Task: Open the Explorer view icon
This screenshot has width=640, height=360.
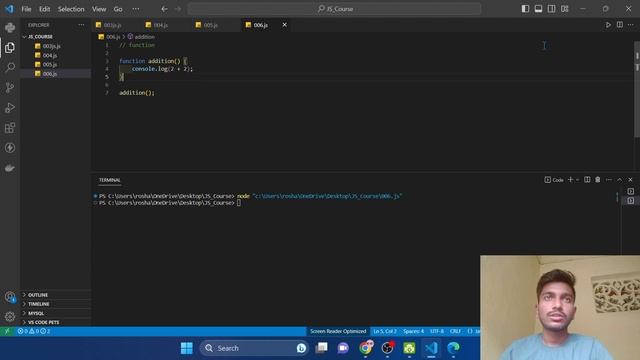Action: [x=10, y=48]
